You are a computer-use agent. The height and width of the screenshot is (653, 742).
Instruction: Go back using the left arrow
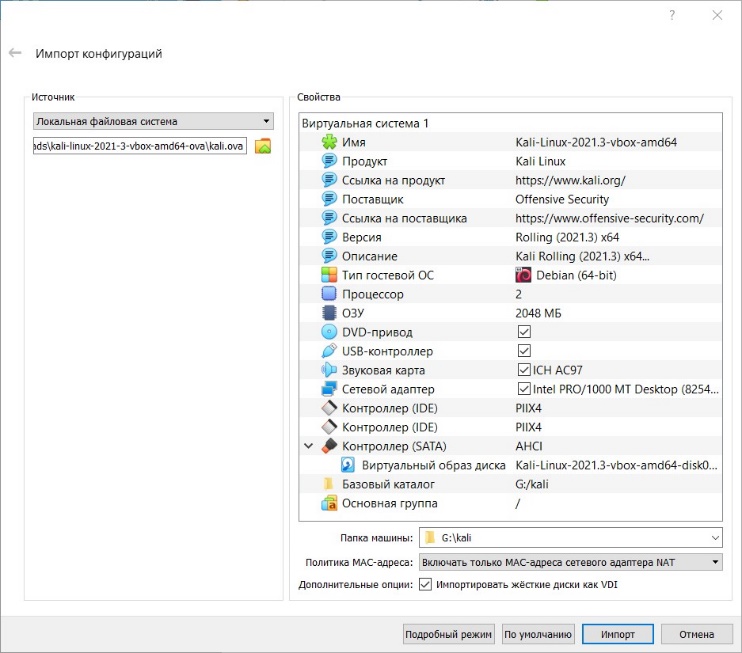tap(15, 53)
